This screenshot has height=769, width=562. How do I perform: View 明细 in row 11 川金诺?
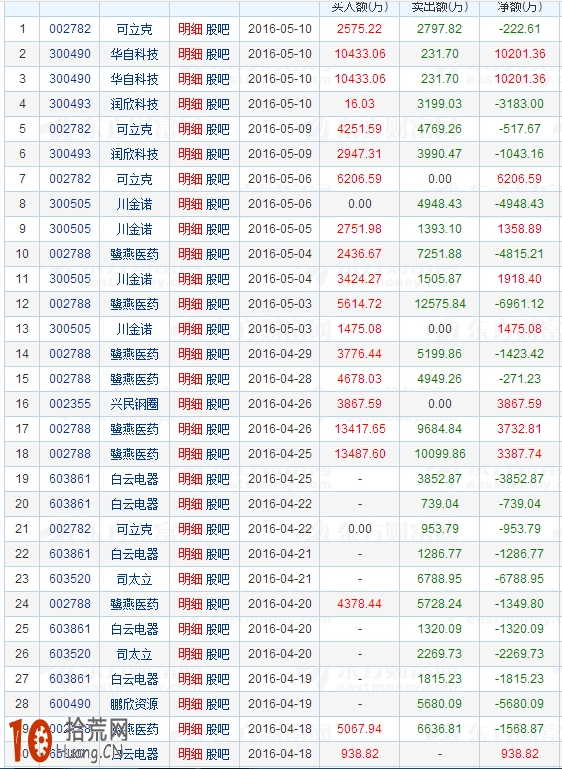tap(190, 279)
